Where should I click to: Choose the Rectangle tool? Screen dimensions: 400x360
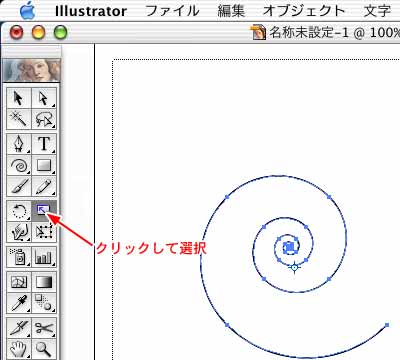tap(44, 165)
